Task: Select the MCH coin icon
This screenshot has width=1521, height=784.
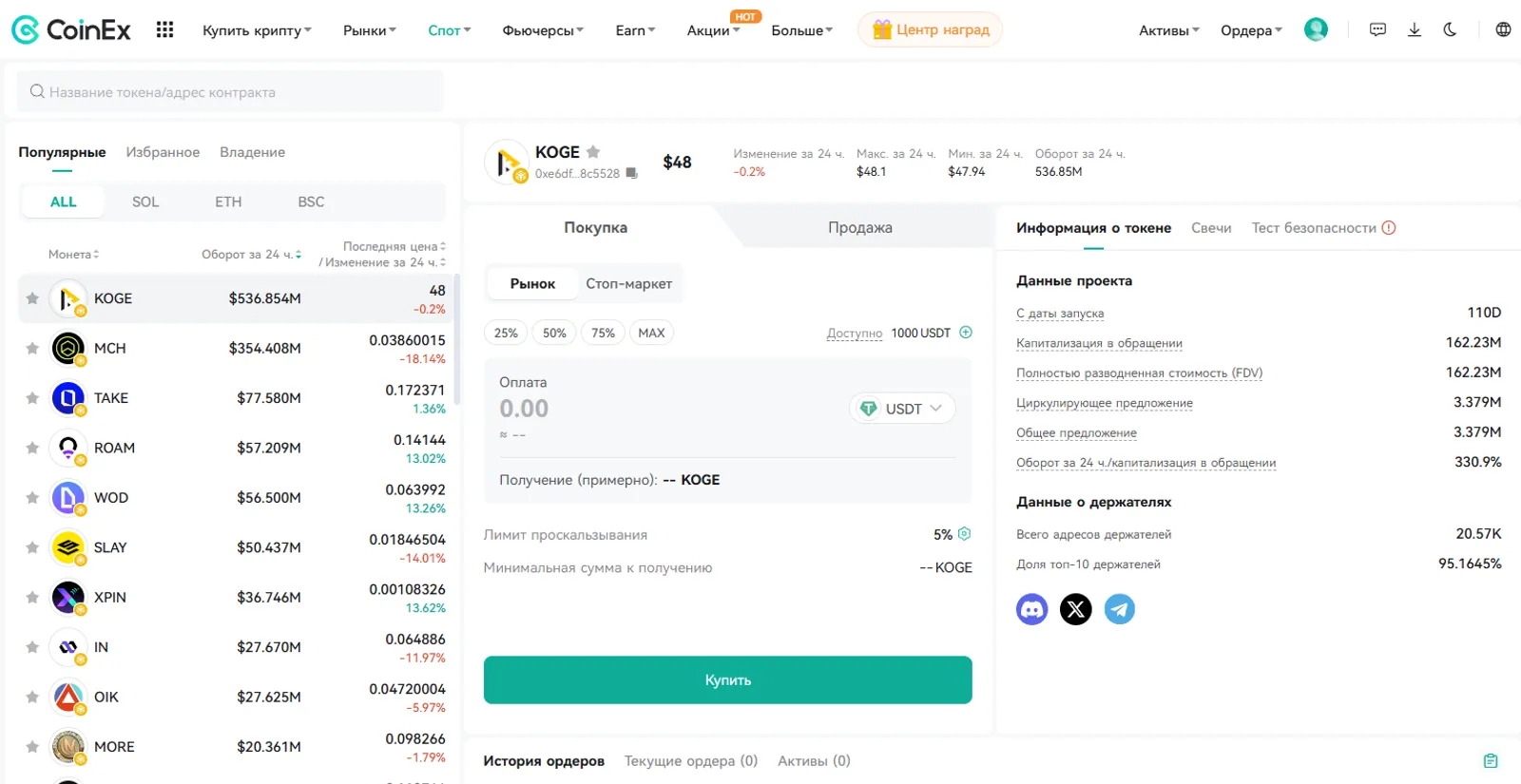Action: 68,349
